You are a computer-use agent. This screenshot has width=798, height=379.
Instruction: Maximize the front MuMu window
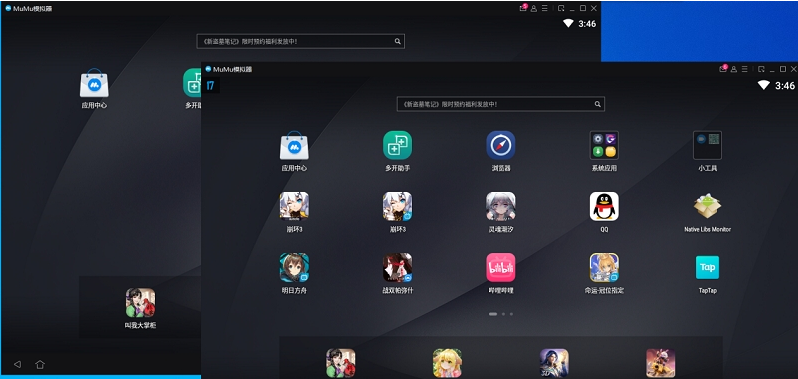click(783, 69)
